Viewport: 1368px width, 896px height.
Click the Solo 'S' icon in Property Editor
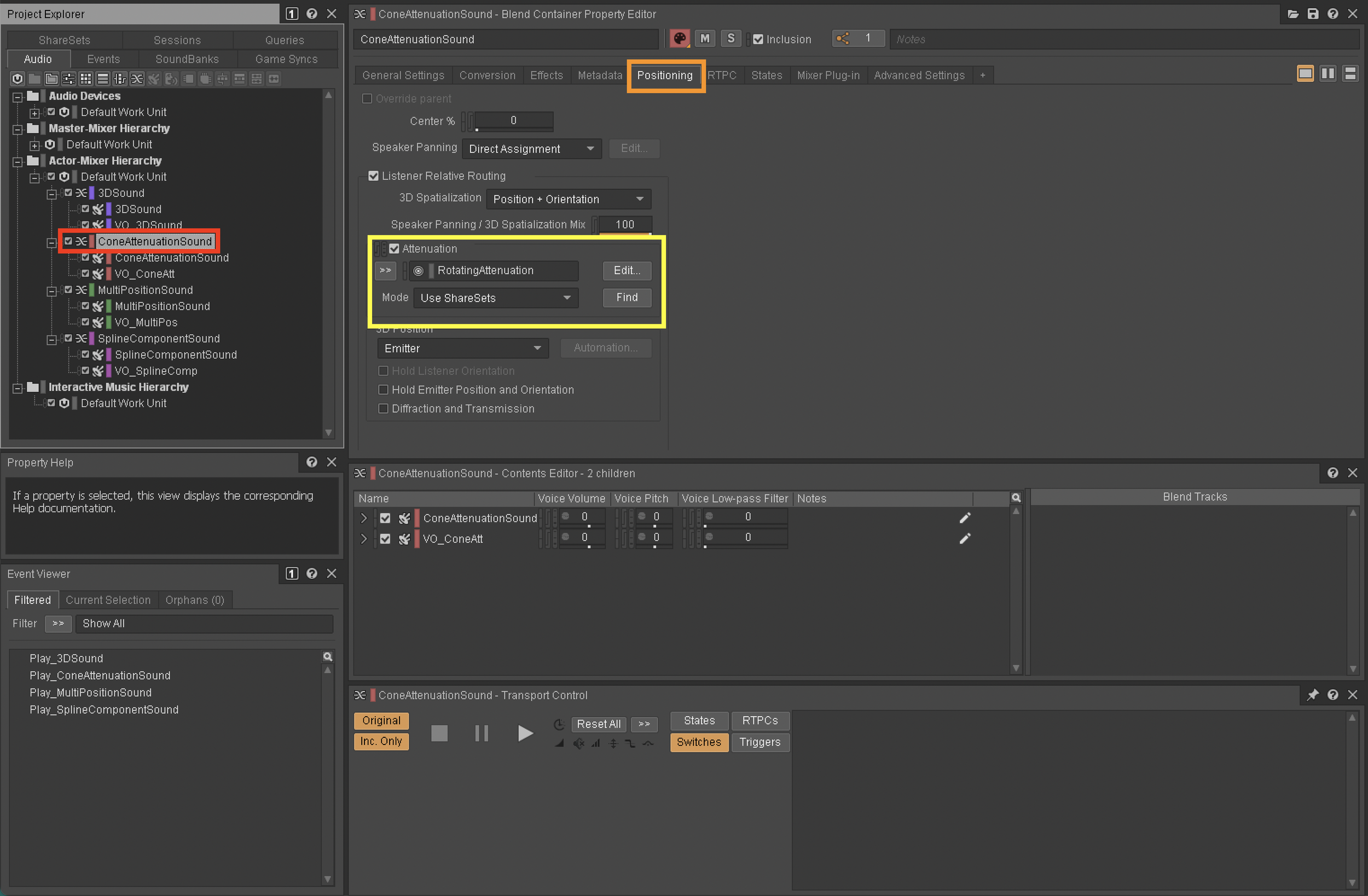731,38
